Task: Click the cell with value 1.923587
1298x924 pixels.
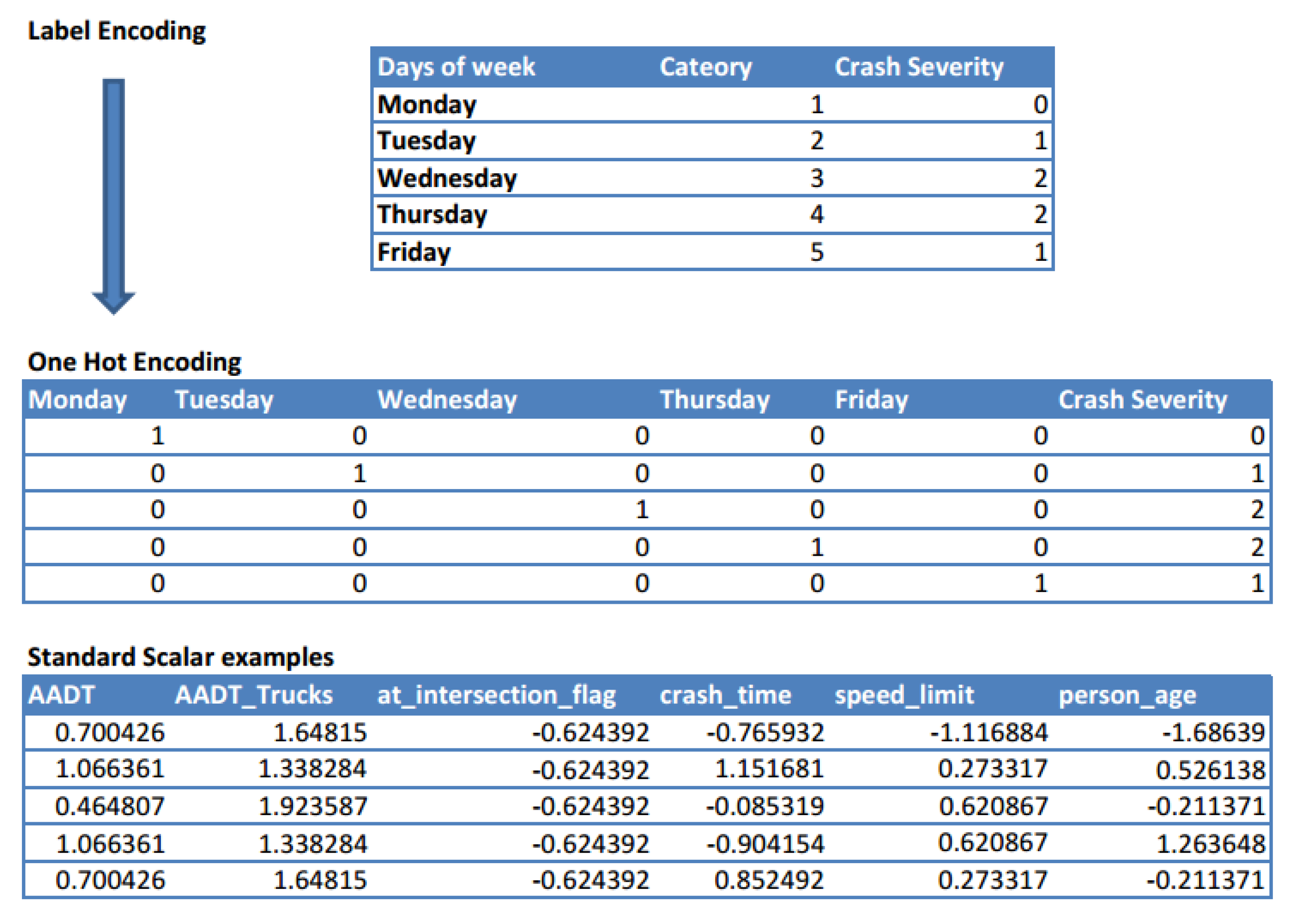Action: [313, 806]
